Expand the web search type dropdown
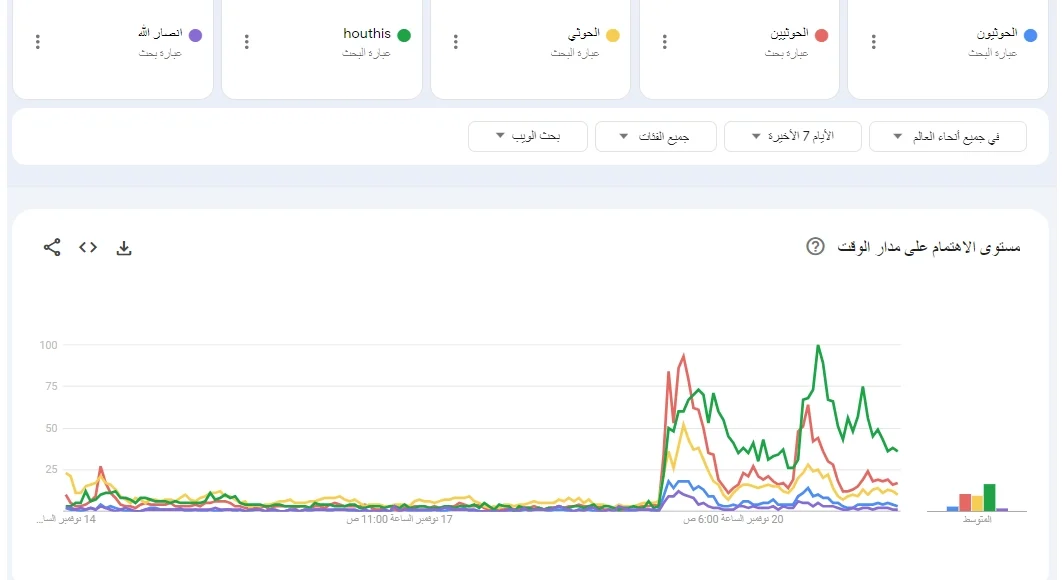The image size is (1064, 580). (x=527, y=136)
